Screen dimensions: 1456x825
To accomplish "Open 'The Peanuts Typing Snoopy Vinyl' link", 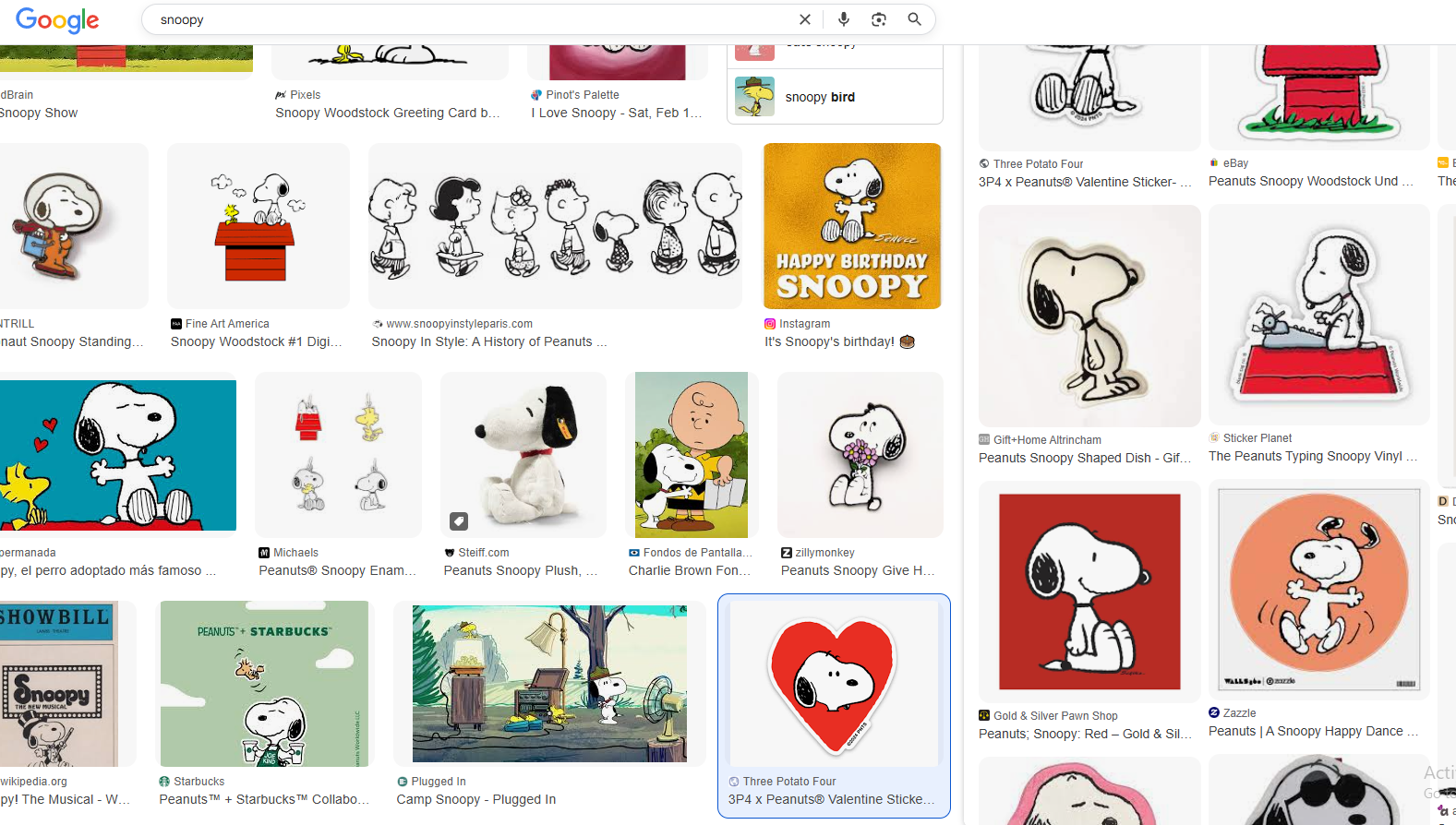I will coord(1313,457).
